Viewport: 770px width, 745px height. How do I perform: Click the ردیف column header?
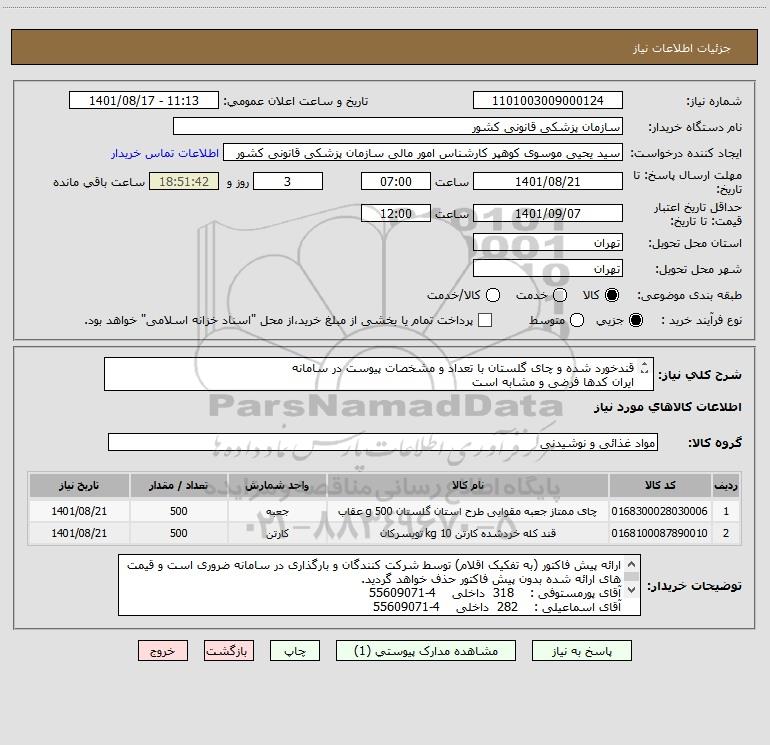[726, 485]
